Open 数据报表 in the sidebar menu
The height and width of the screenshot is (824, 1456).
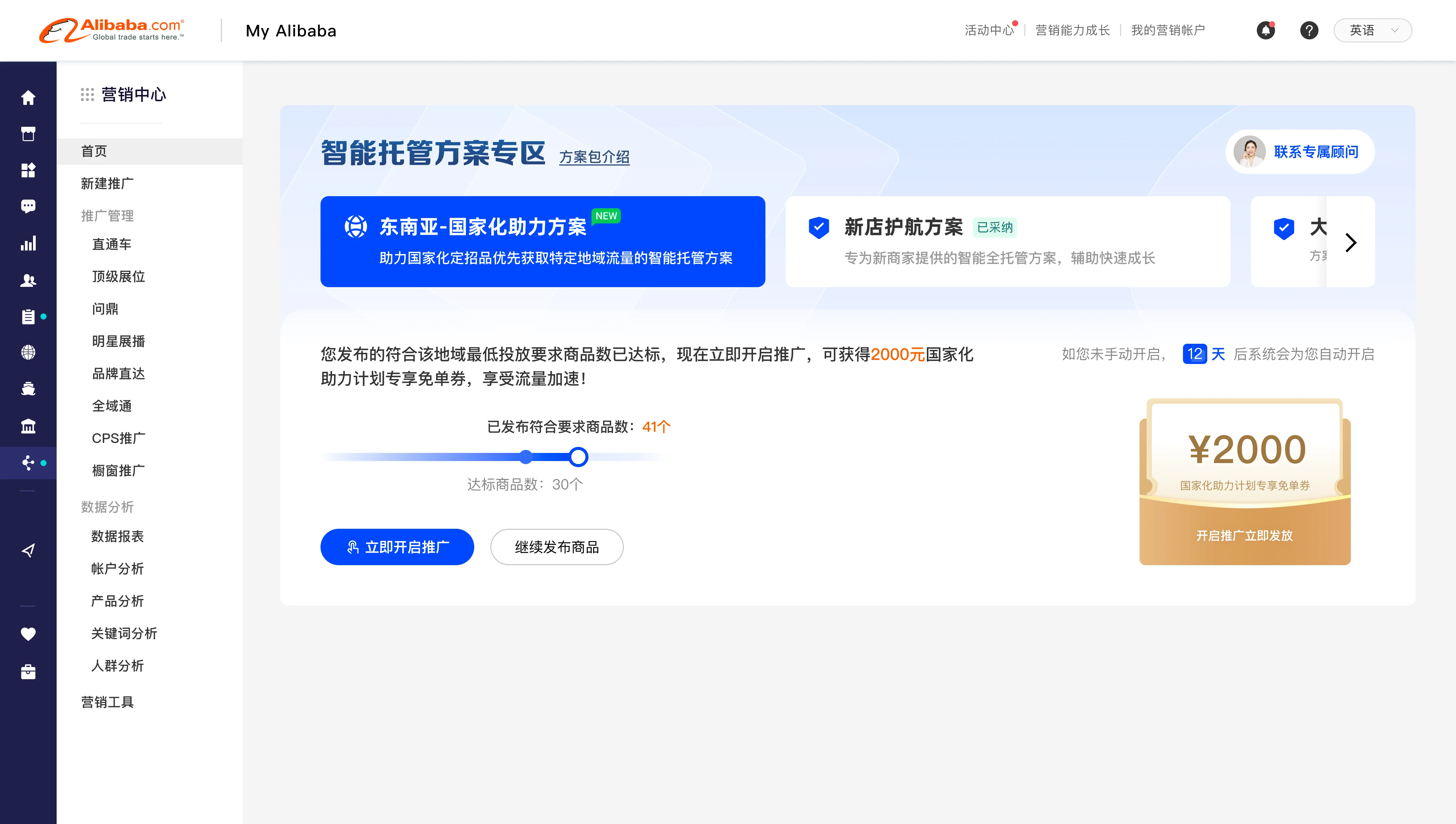click(117, 536)
